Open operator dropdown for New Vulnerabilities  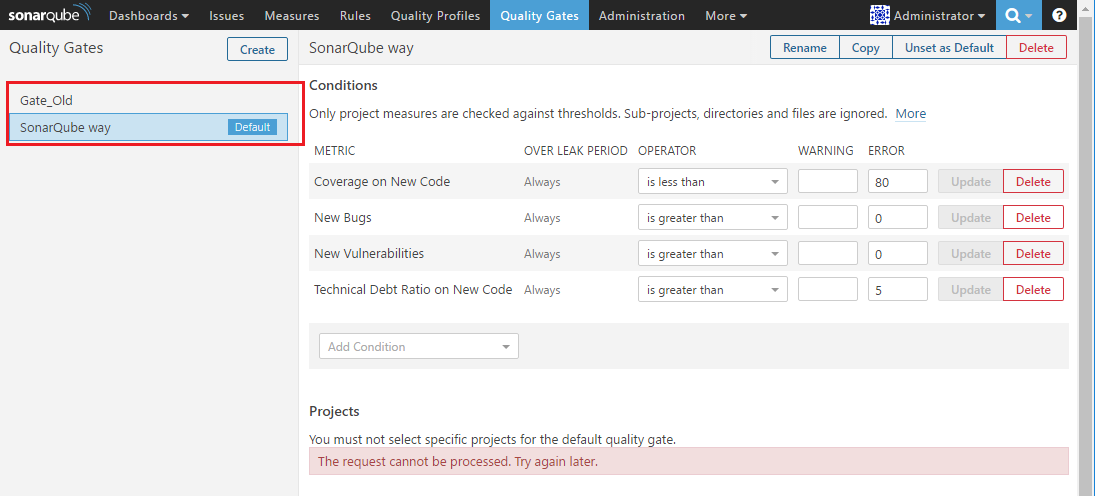[x=712, y=254]
